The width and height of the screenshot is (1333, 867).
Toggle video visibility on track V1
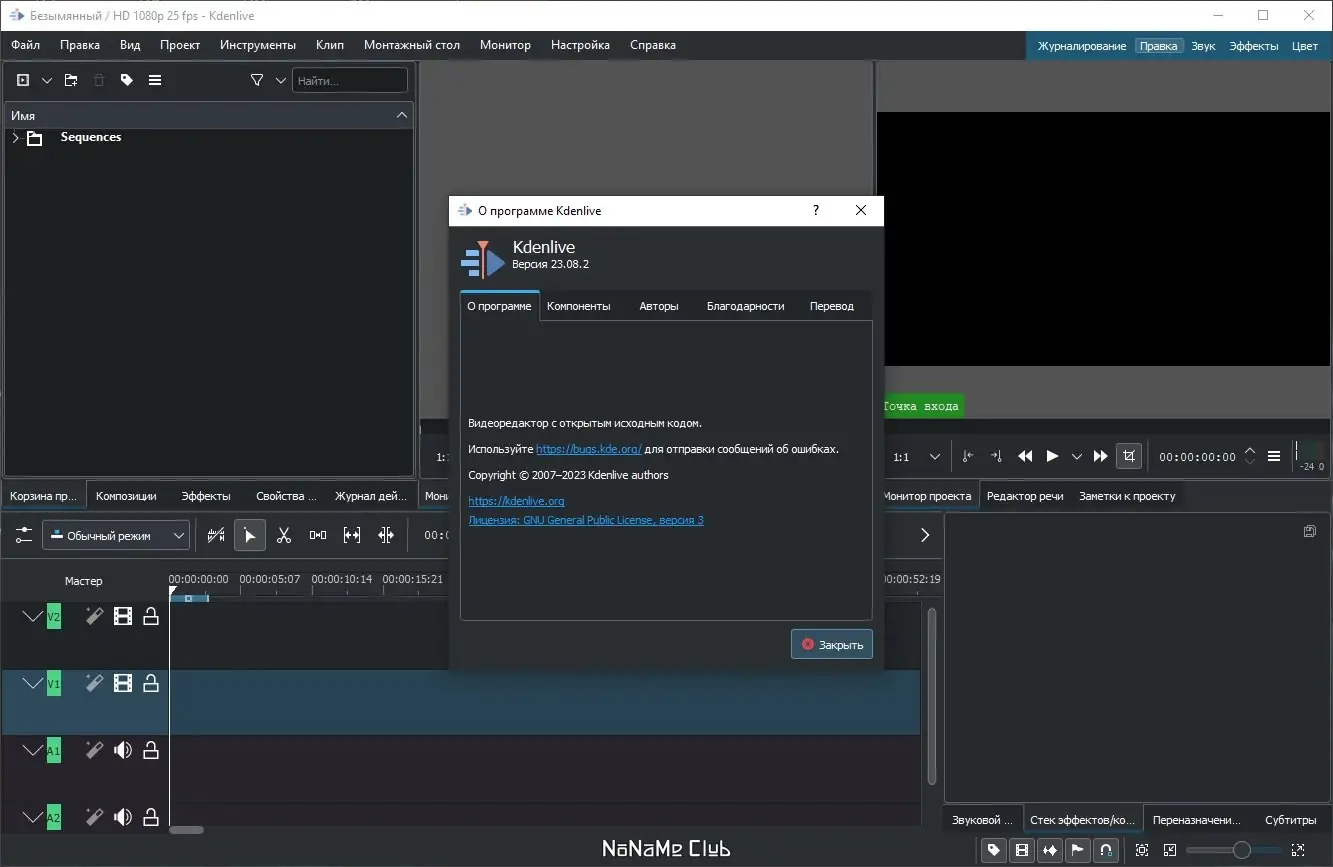click(123, 684)
